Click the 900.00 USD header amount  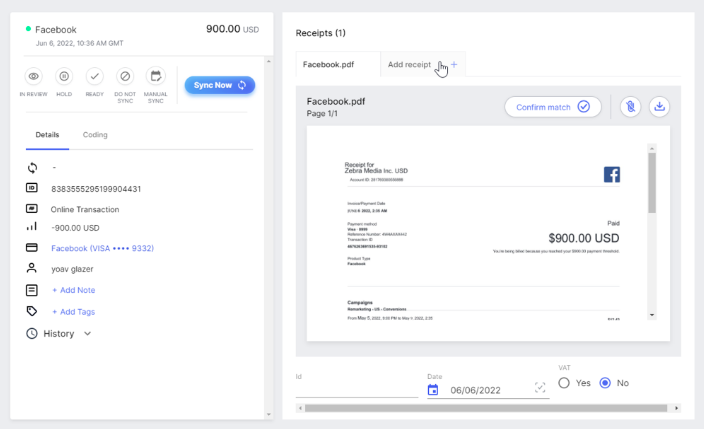click(233, 29)
